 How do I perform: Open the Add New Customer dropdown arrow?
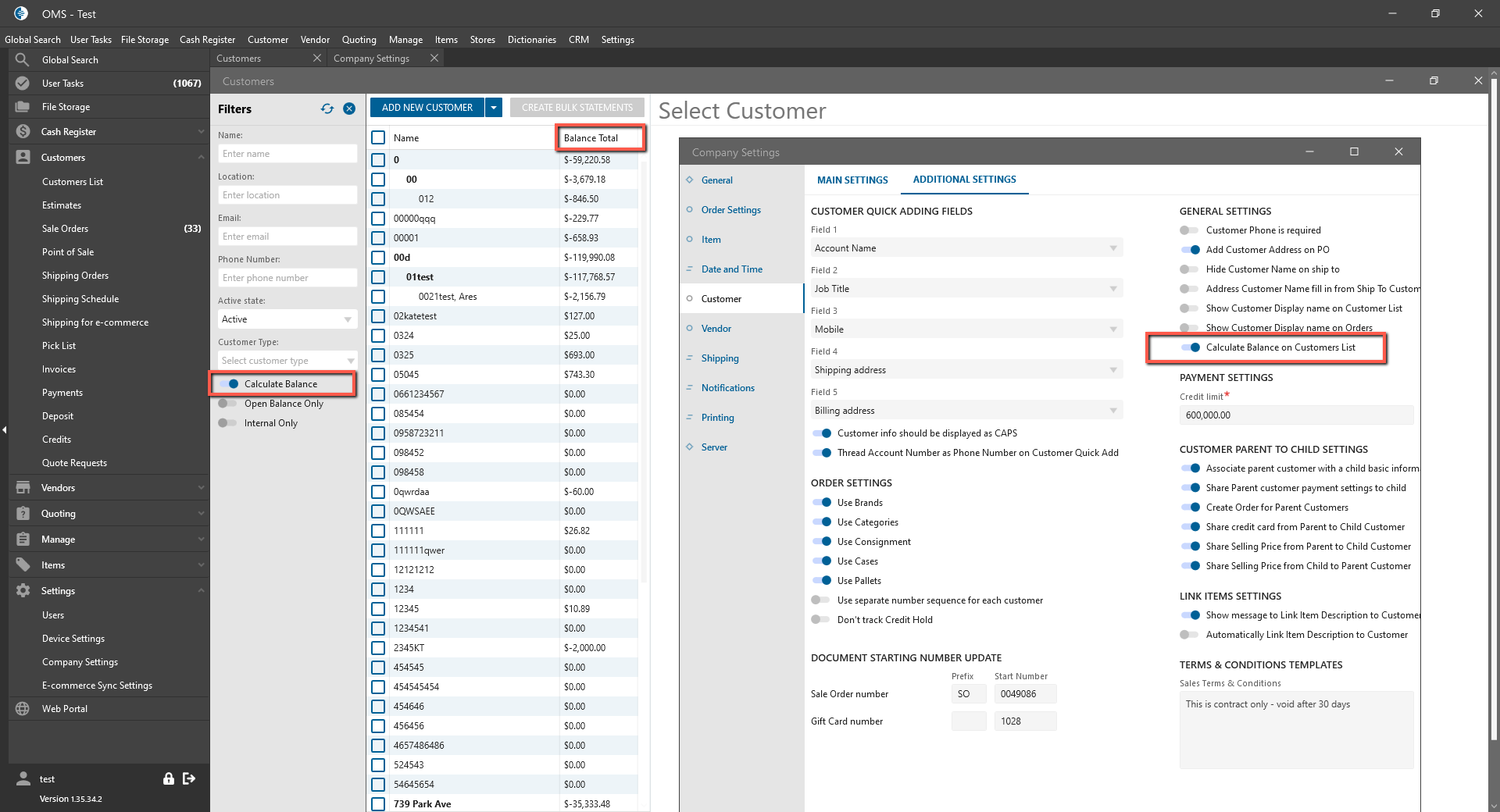493,108
